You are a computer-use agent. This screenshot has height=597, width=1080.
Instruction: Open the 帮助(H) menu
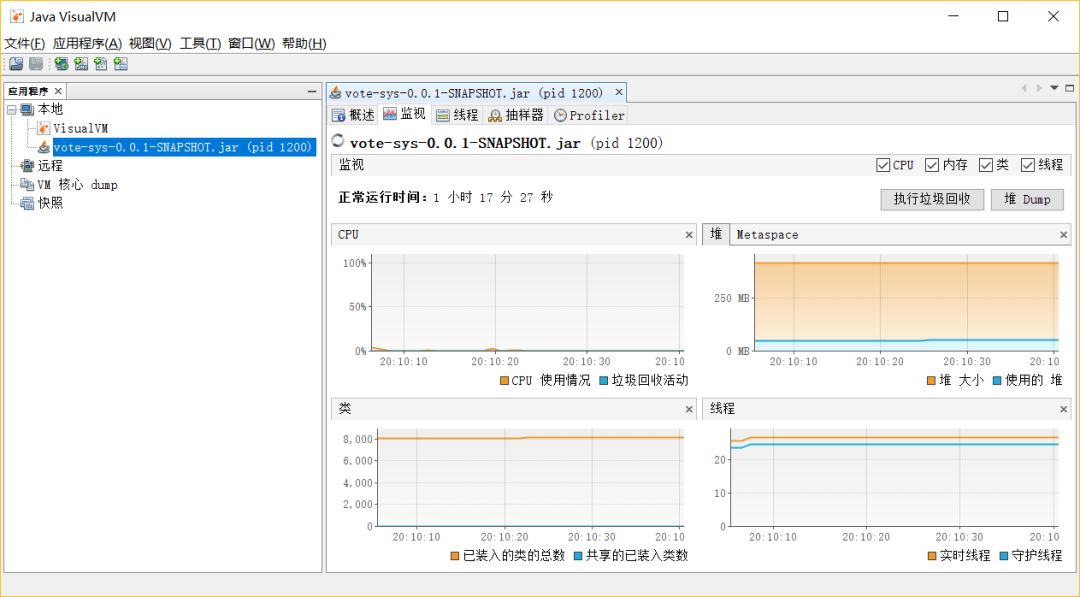[x=304, y=43]
